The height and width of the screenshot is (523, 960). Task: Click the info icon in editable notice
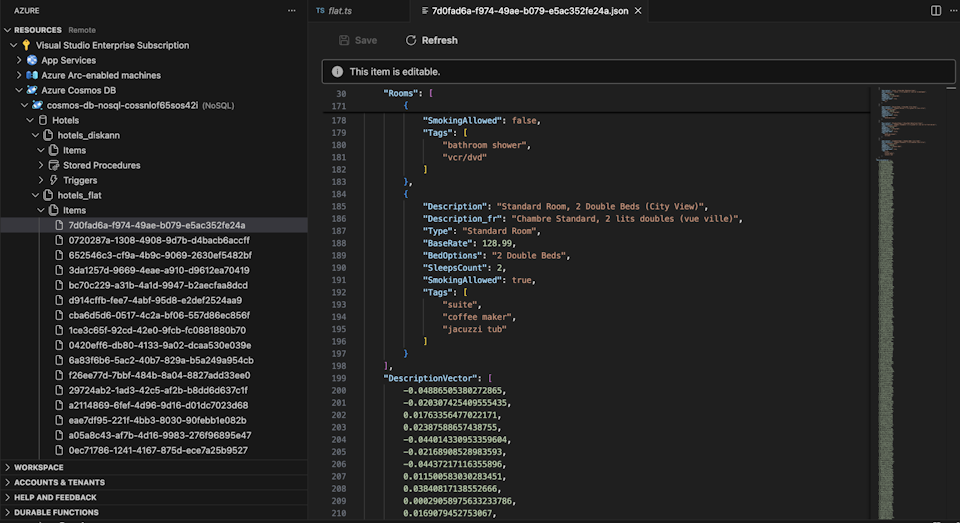point(337,72)
